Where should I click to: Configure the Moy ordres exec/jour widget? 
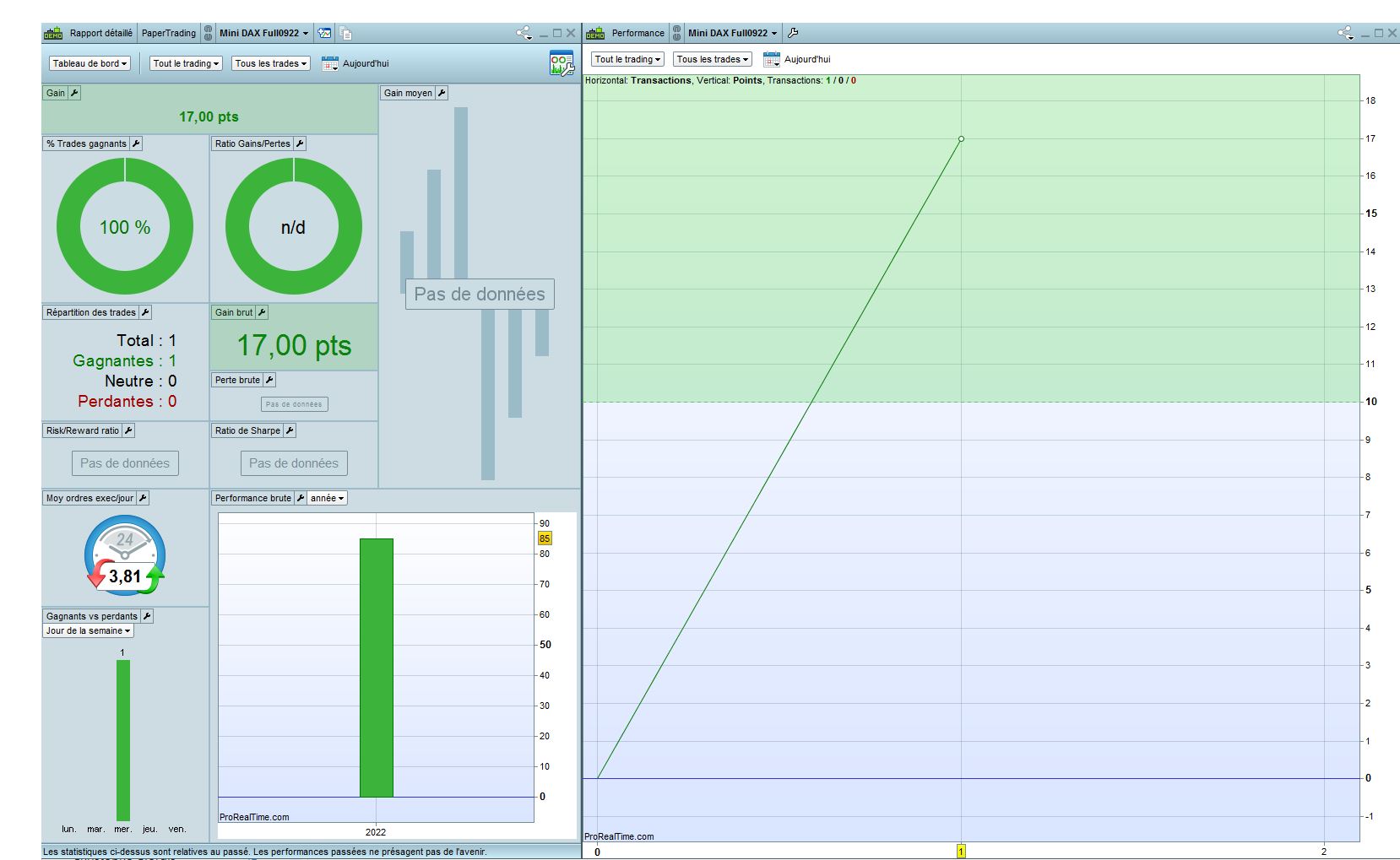[143, 498]
